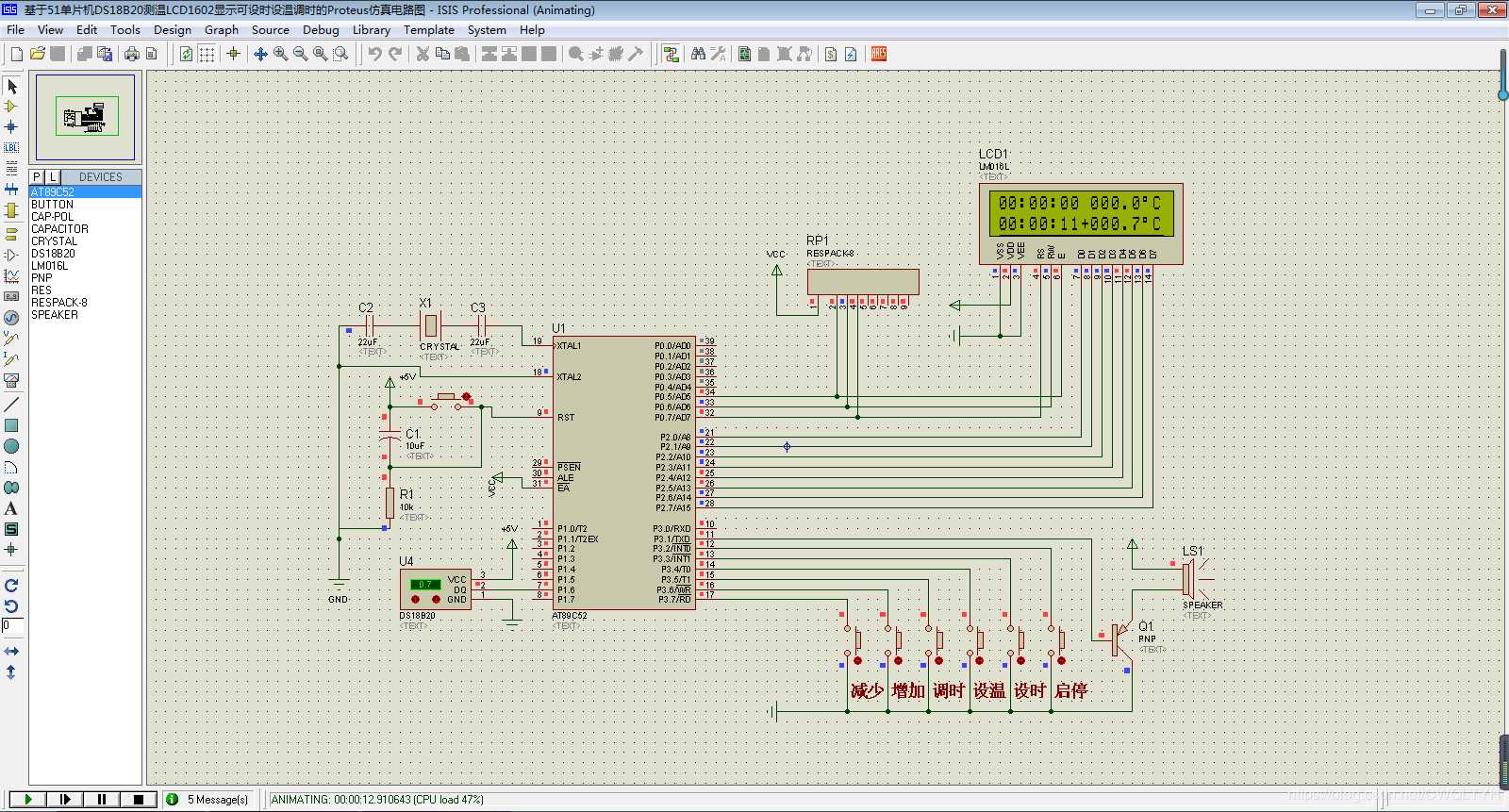The height and width of the screenshot is (812, 1509).
Task: Select AT89C52 in the devices list
Action: 86,191
